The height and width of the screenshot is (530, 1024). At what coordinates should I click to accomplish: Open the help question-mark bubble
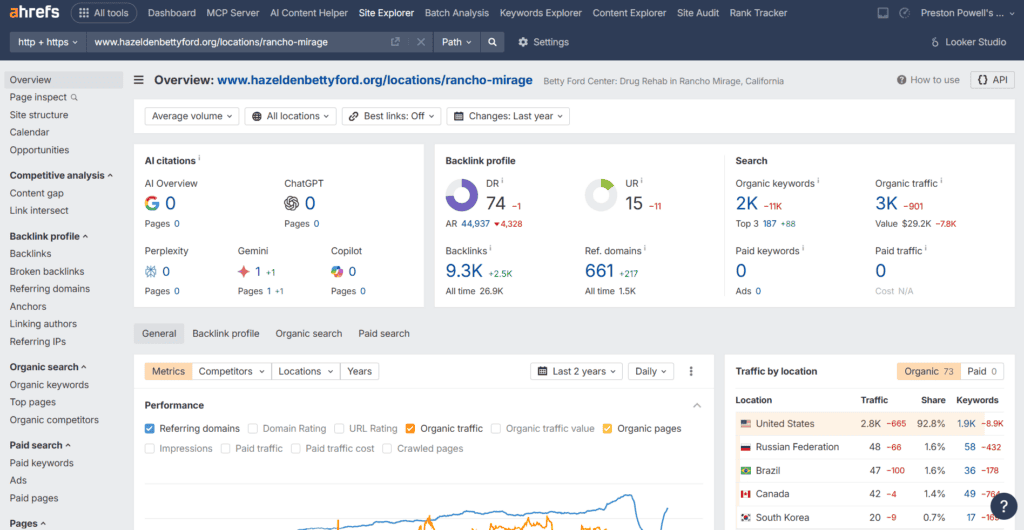pyautogui.click(x=1004, y=505)
